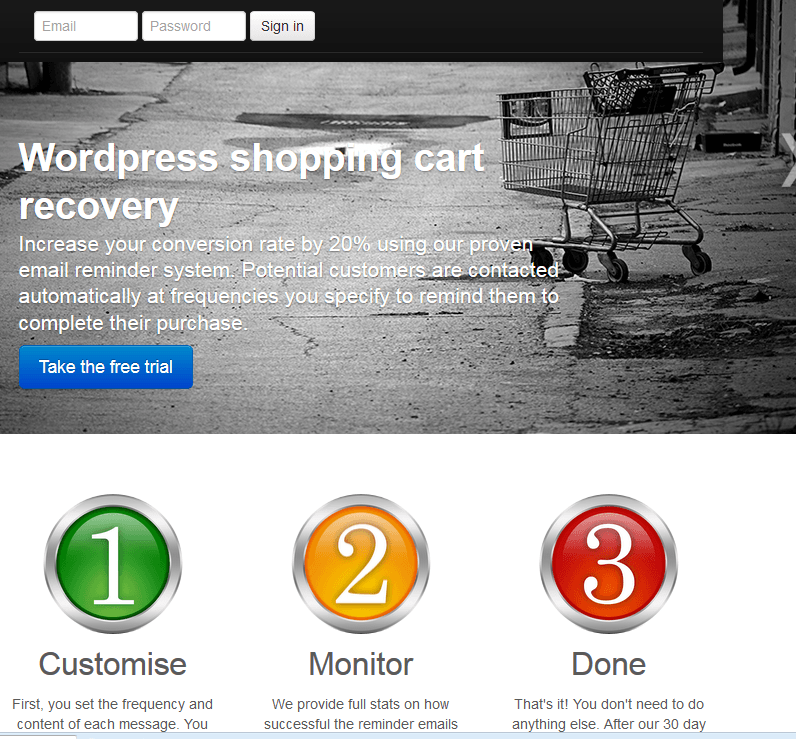Click the Customise heading
The image size is (796, 739).
pyautogui.click(x=113, y=664)
